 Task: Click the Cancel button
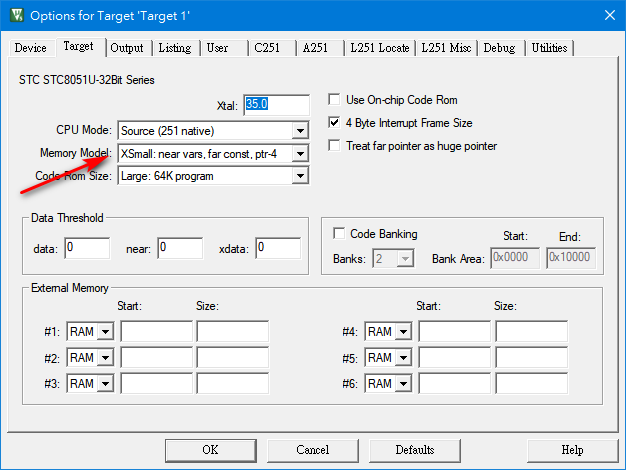(313, 450)
